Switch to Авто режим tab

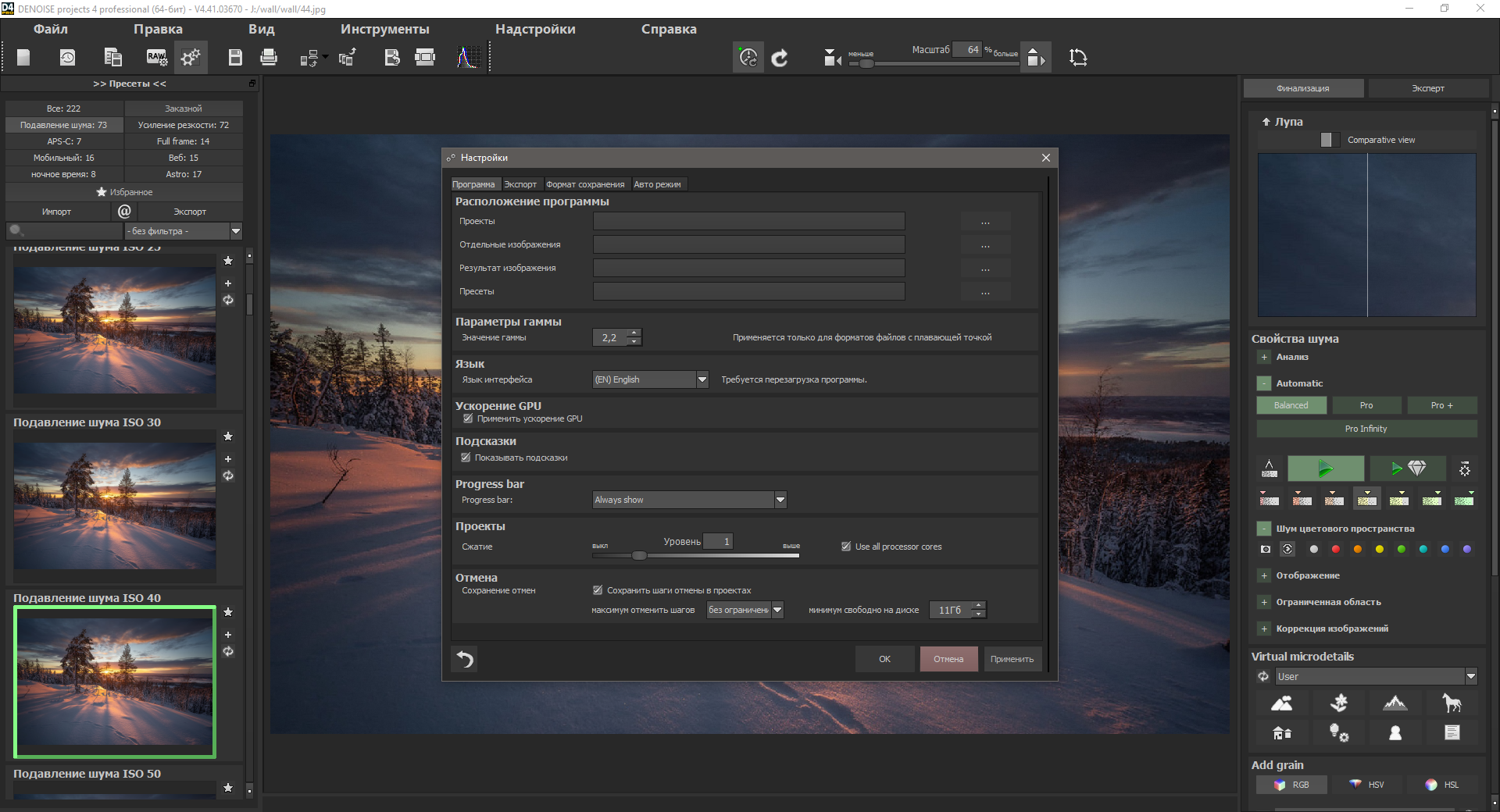tap(657, 184)
